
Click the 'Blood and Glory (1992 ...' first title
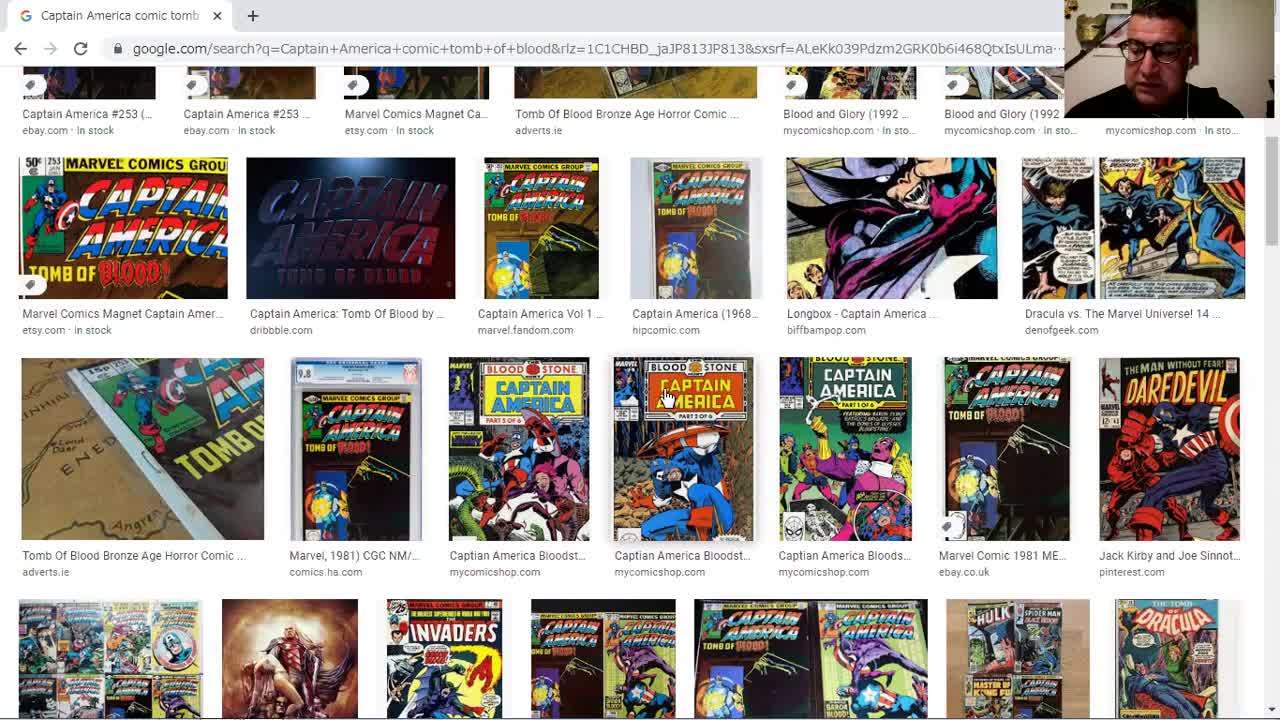[846, 114]
